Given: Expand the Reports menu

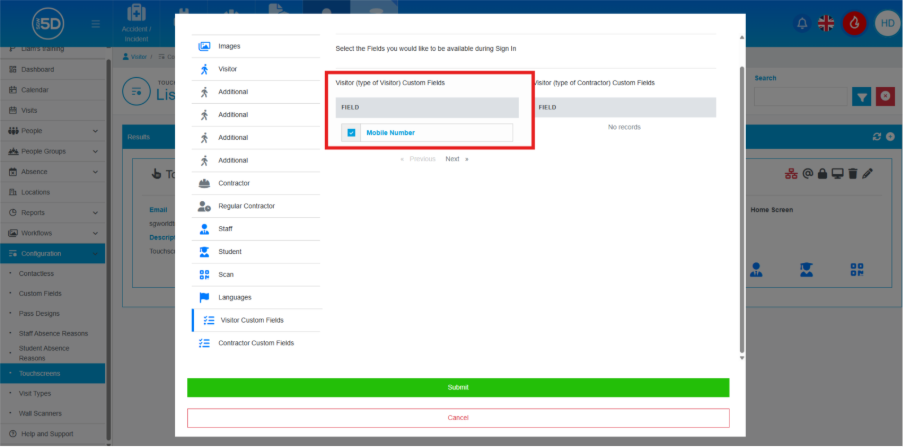Looking at the screenshot, I should pos(52,213).
